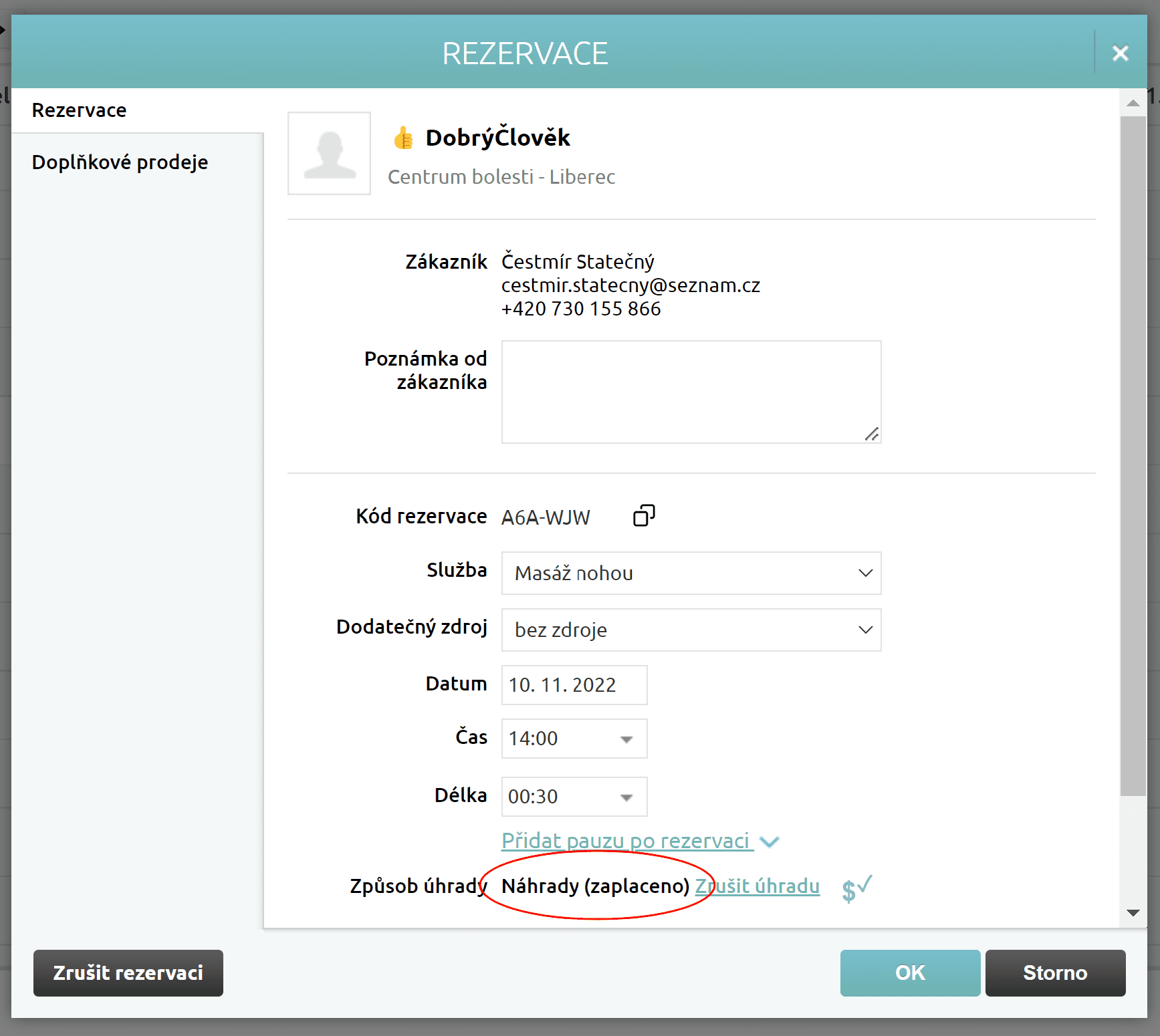
Task: Open the Délka duration dropdown
Action: 626,796
